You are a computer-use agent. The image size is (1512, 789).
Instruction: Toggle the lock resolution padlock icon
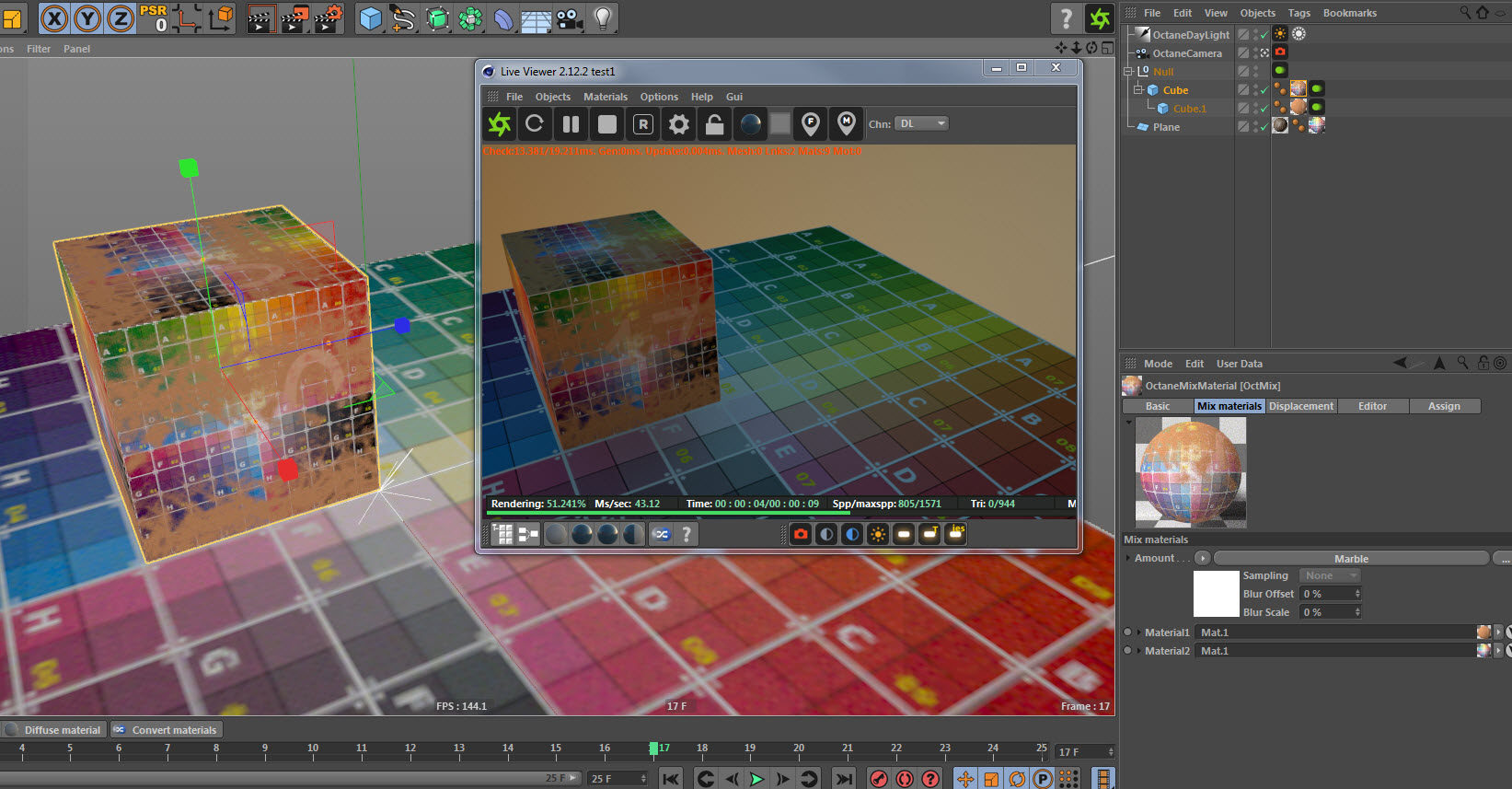click(x=714, y=123)
